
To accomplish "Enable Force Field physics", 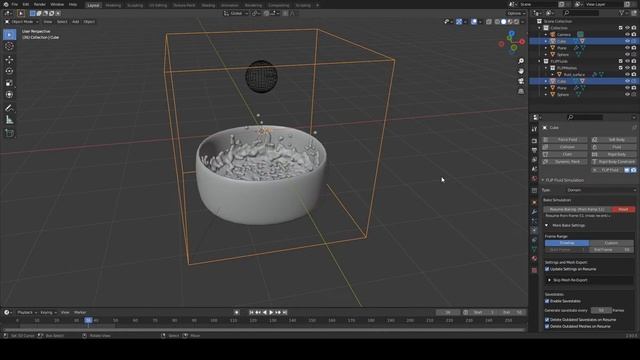I will tap(564, 140).
